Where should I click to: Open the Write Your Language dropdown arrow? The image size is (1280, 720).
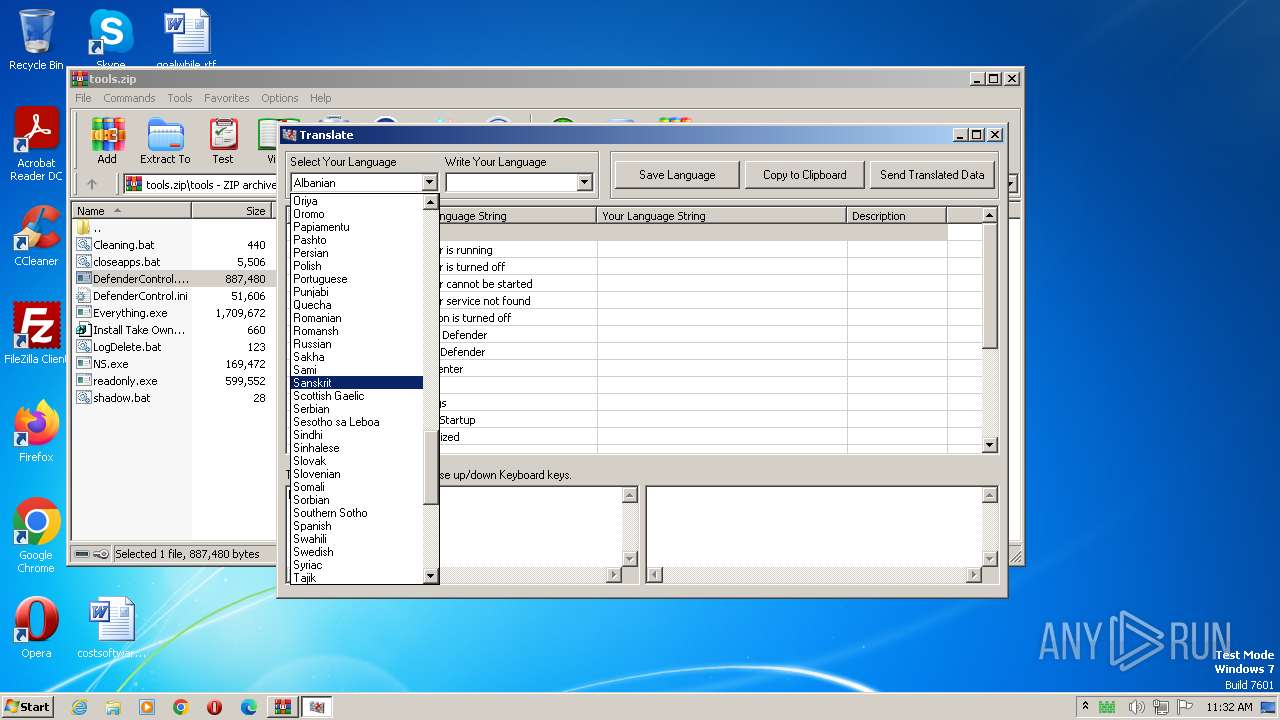click(x=584, y=183)
